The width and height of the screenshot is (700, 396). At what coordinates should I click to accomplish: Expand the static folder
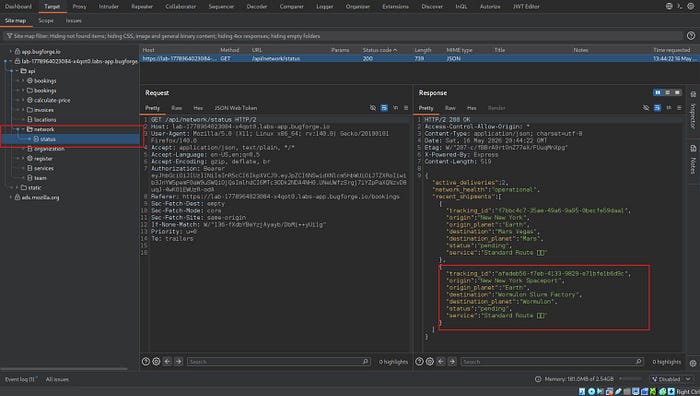[x=17, y=188]
